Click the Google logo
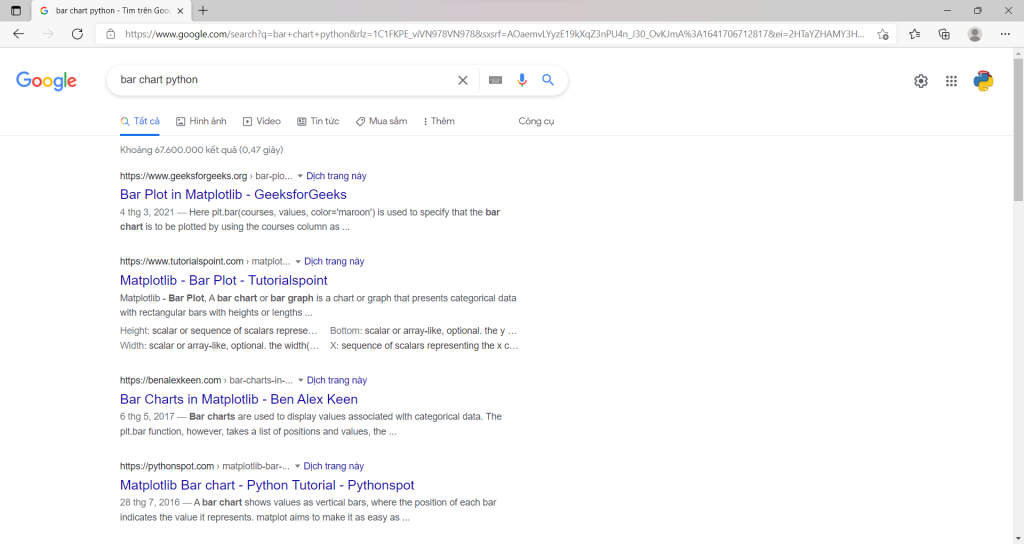The width and height of the screenshot is (1024, 544). tap(46, 80)
